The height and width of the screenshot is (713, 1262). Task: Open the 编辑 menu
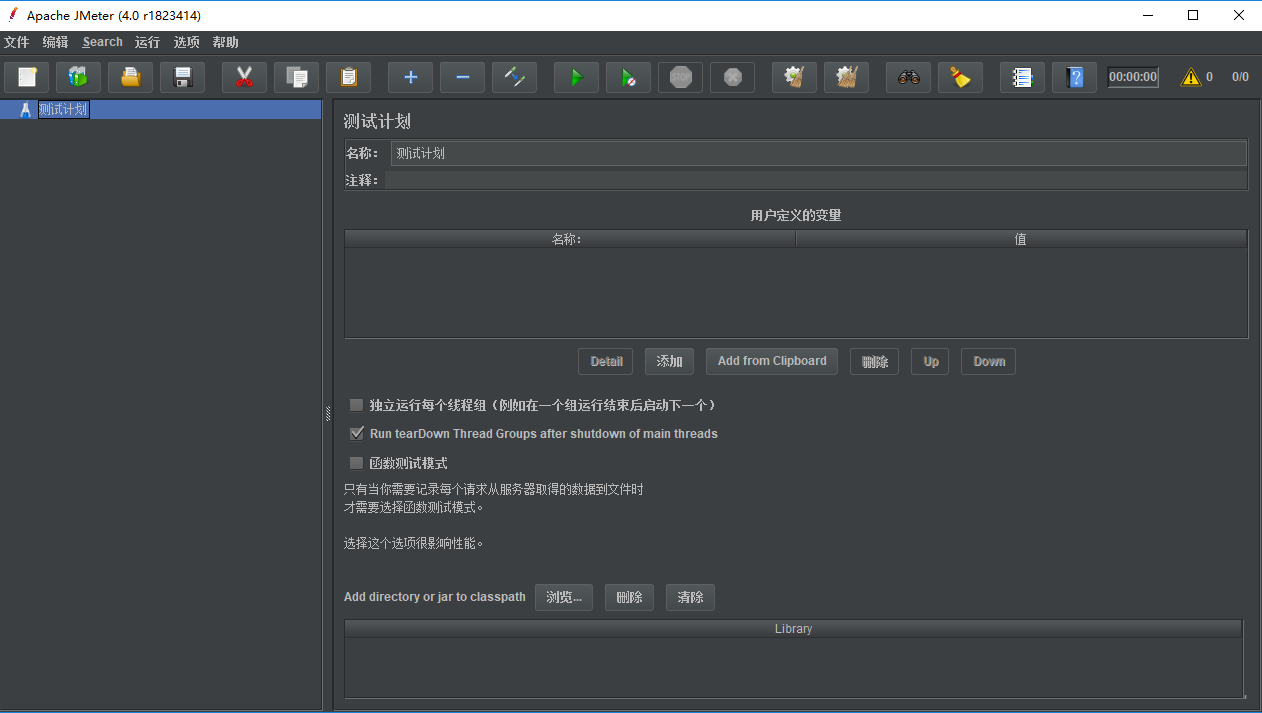click(56, 42)
